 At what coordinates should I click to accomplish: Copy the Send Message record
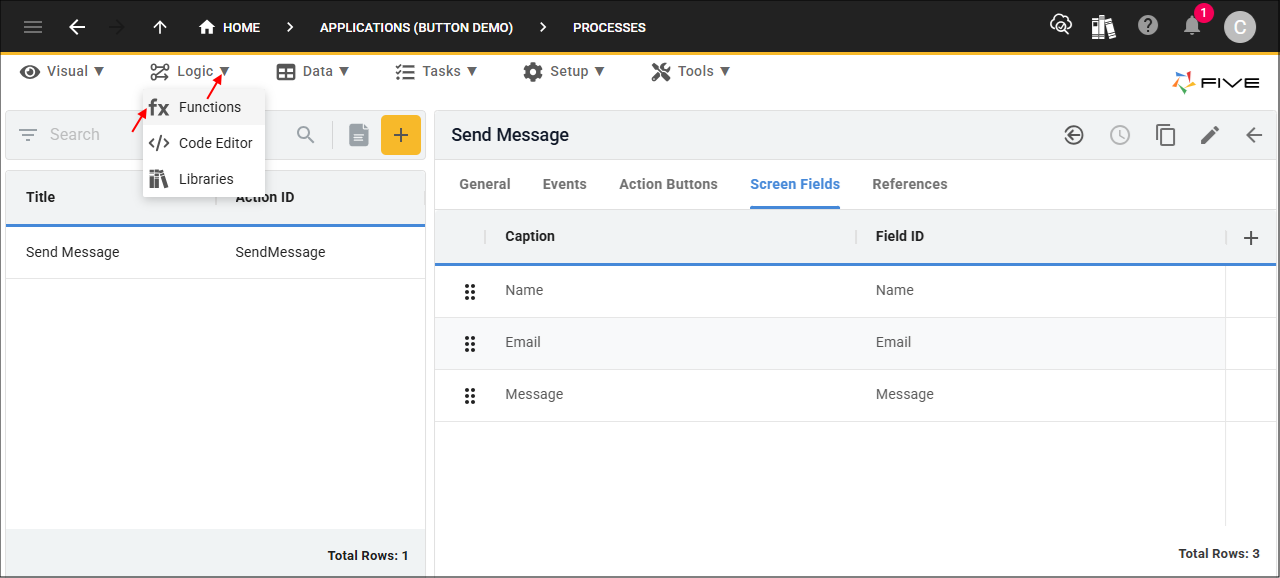point(1165,135)
